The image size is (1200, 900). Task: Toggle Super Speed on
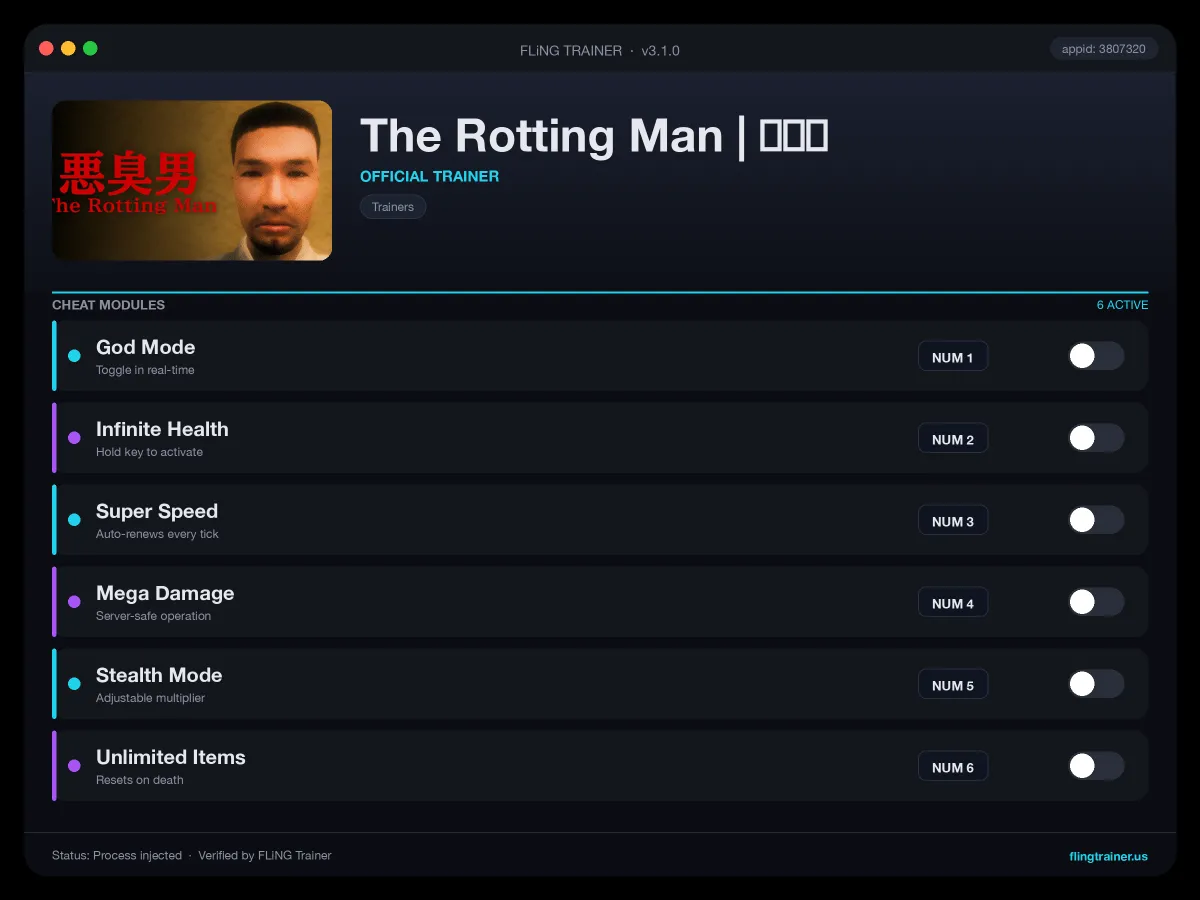[1096, 520]
